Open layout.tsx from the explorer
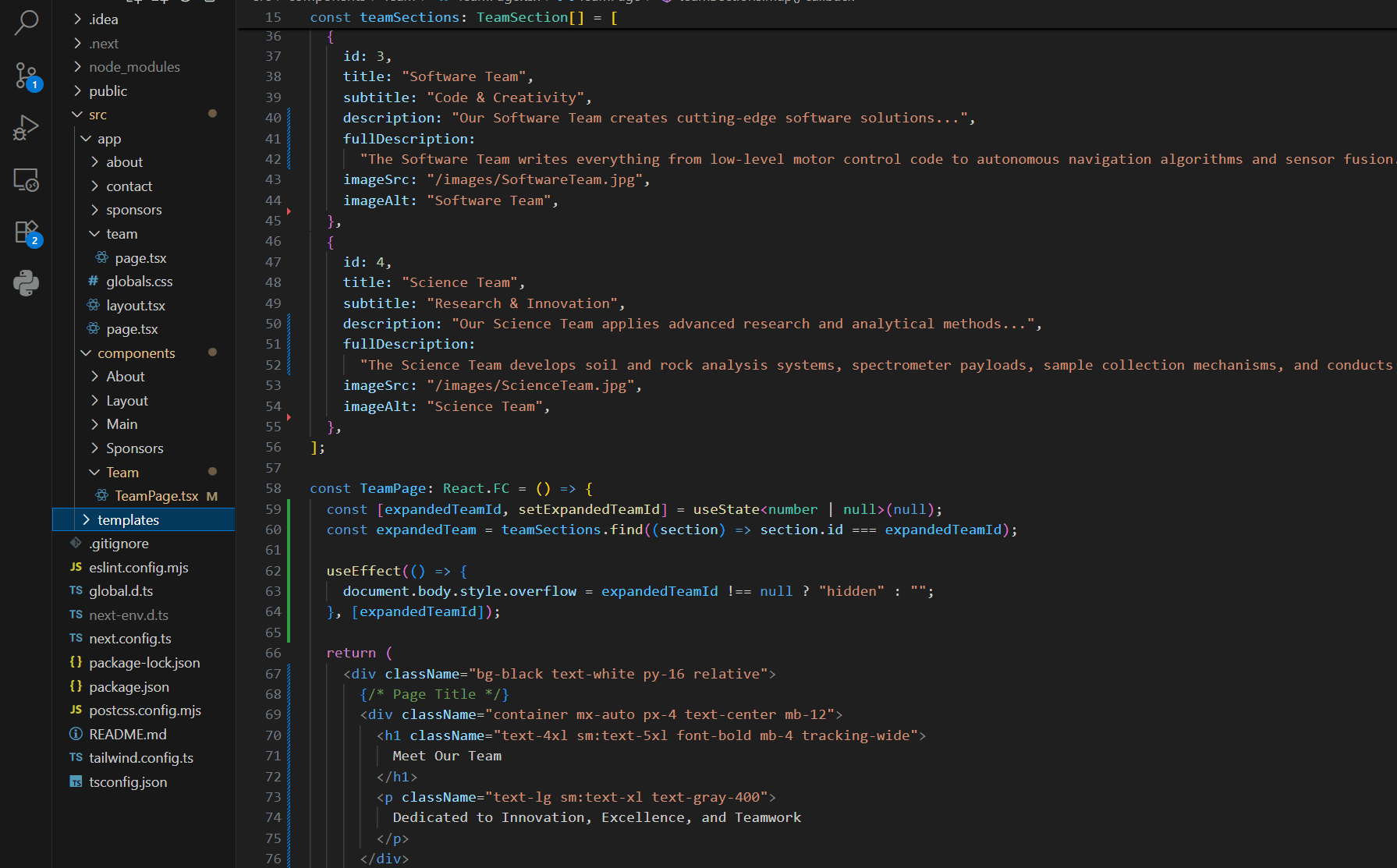This screenshot has width=1397, height=868. click(136, 306)
